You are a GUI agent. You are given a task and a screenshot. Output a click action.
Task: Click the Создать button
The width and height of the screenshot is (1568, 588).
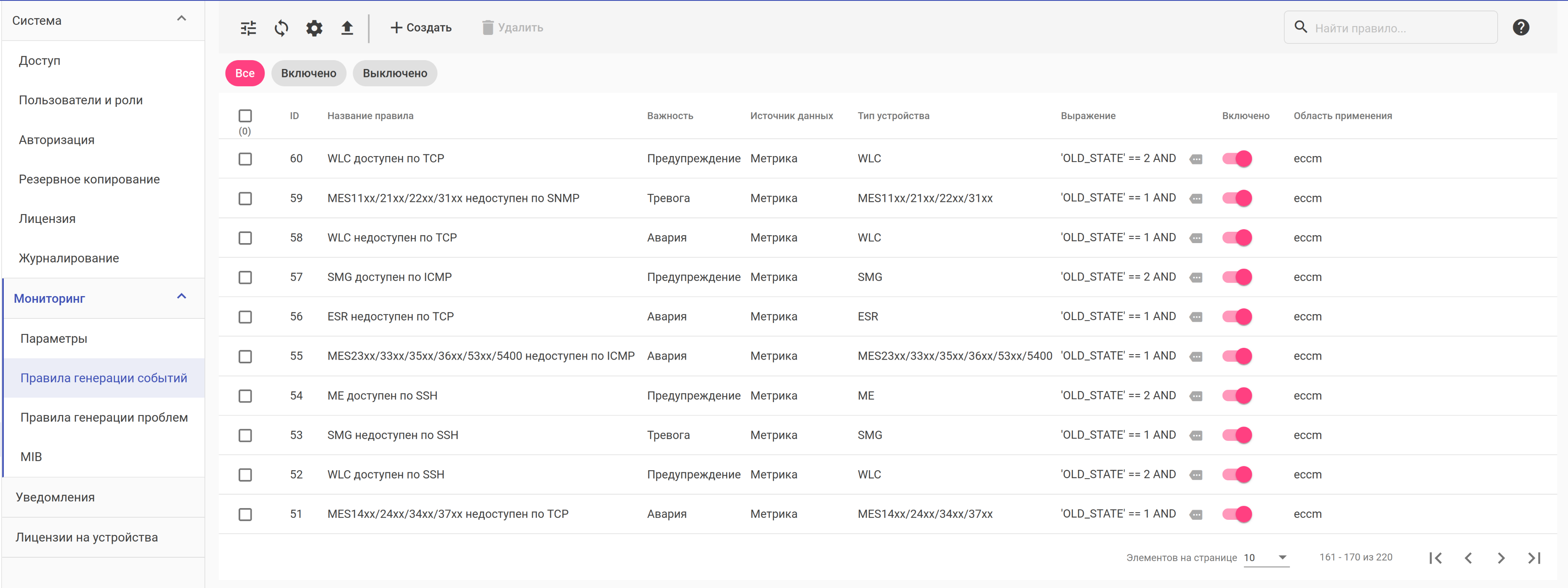click(x=421, y=28)
